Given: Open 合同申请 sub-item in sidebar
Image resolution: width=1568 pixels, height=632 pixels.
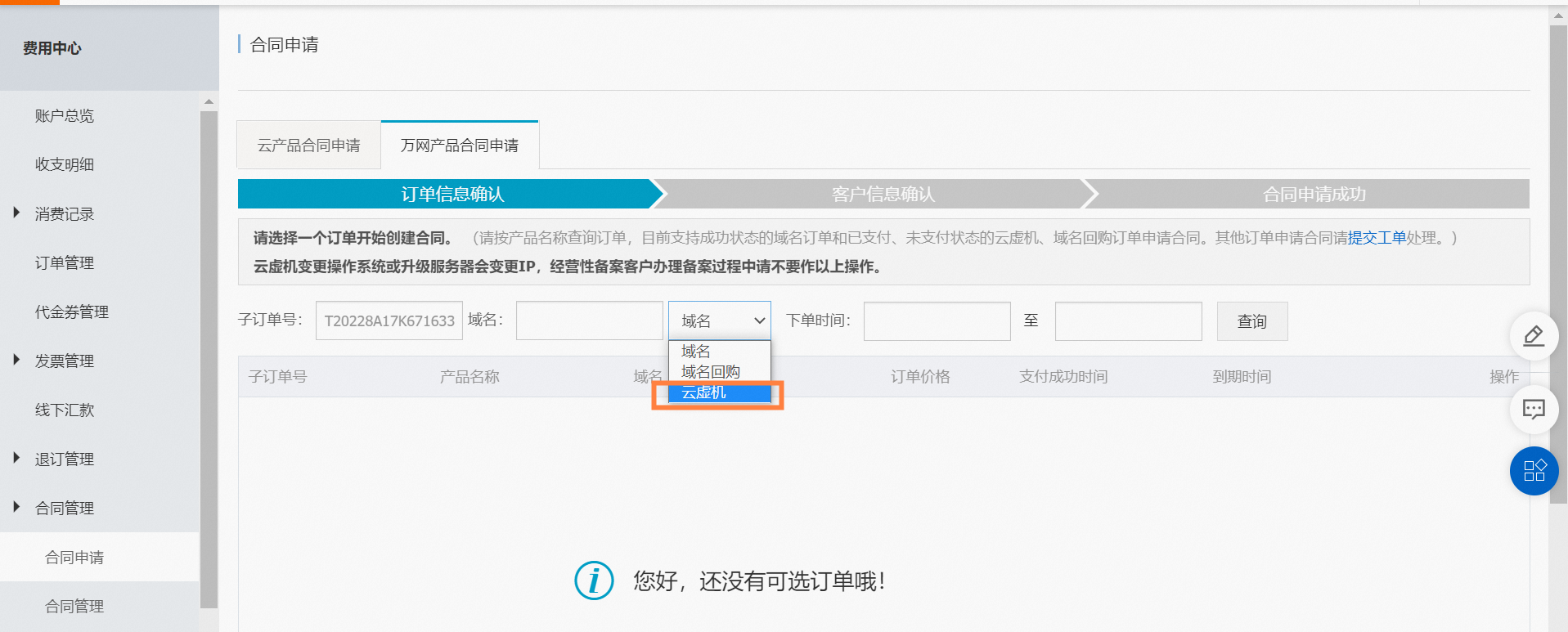Looking at the screenshot, I should [100, 557].
